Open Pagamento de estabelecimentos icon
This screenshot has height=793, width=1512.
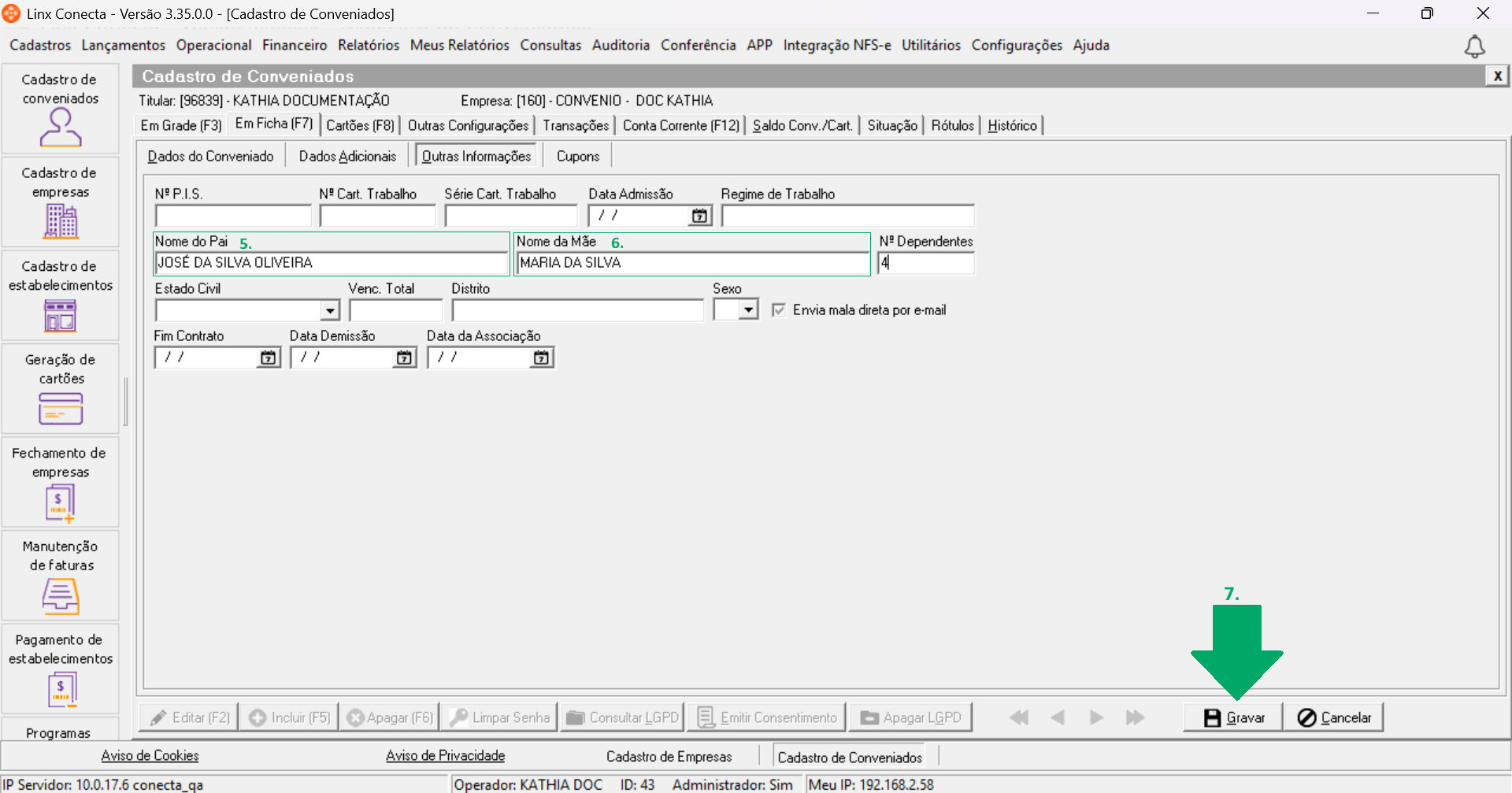pos(61,690)
